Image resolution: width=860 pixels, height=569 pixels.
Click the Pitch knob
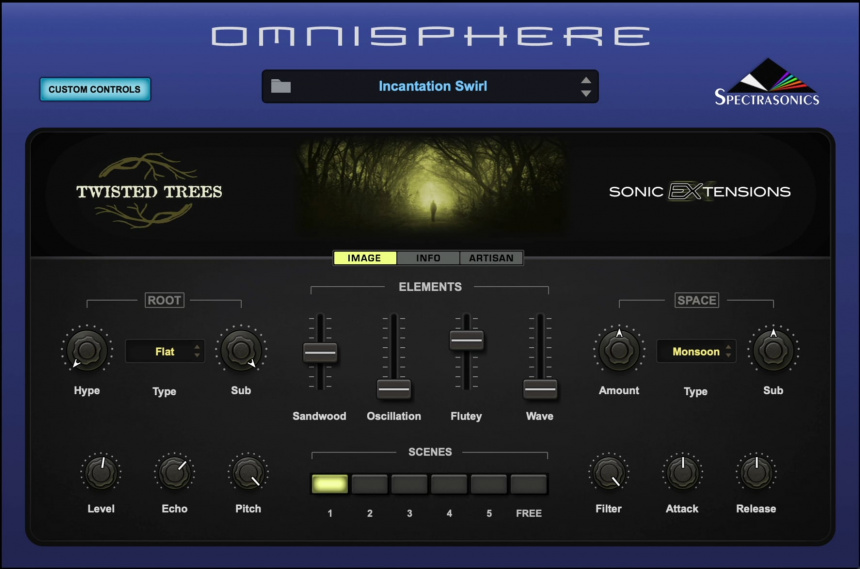tap(248, 472)
